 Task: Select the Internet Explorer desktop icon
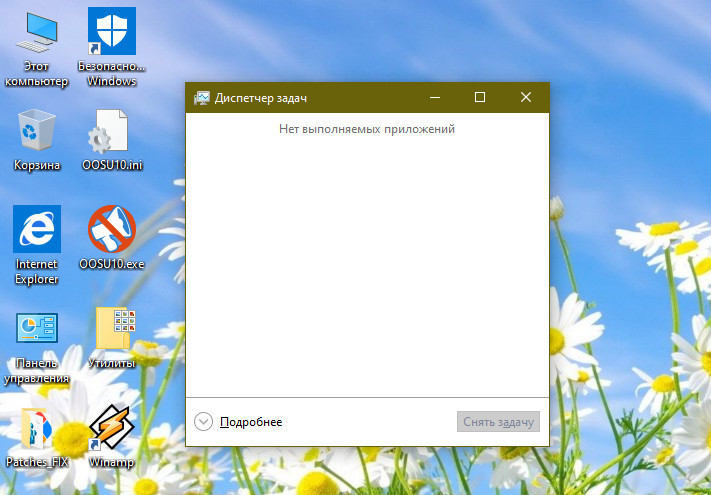click(x=37, y=229)
